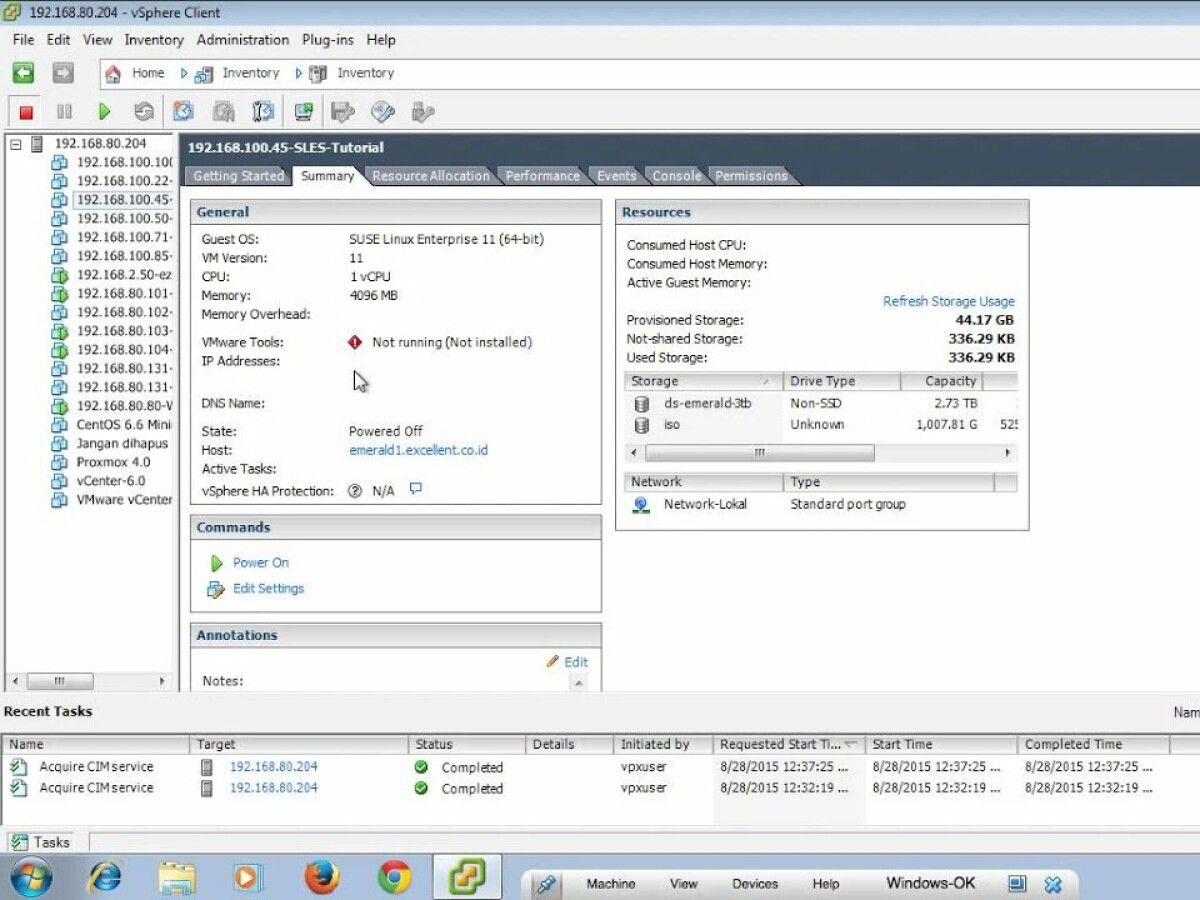The image size is (1200, 900).
Task: Click the Suspend (pause) toolbar icon
Action: (x=64, y=112)
